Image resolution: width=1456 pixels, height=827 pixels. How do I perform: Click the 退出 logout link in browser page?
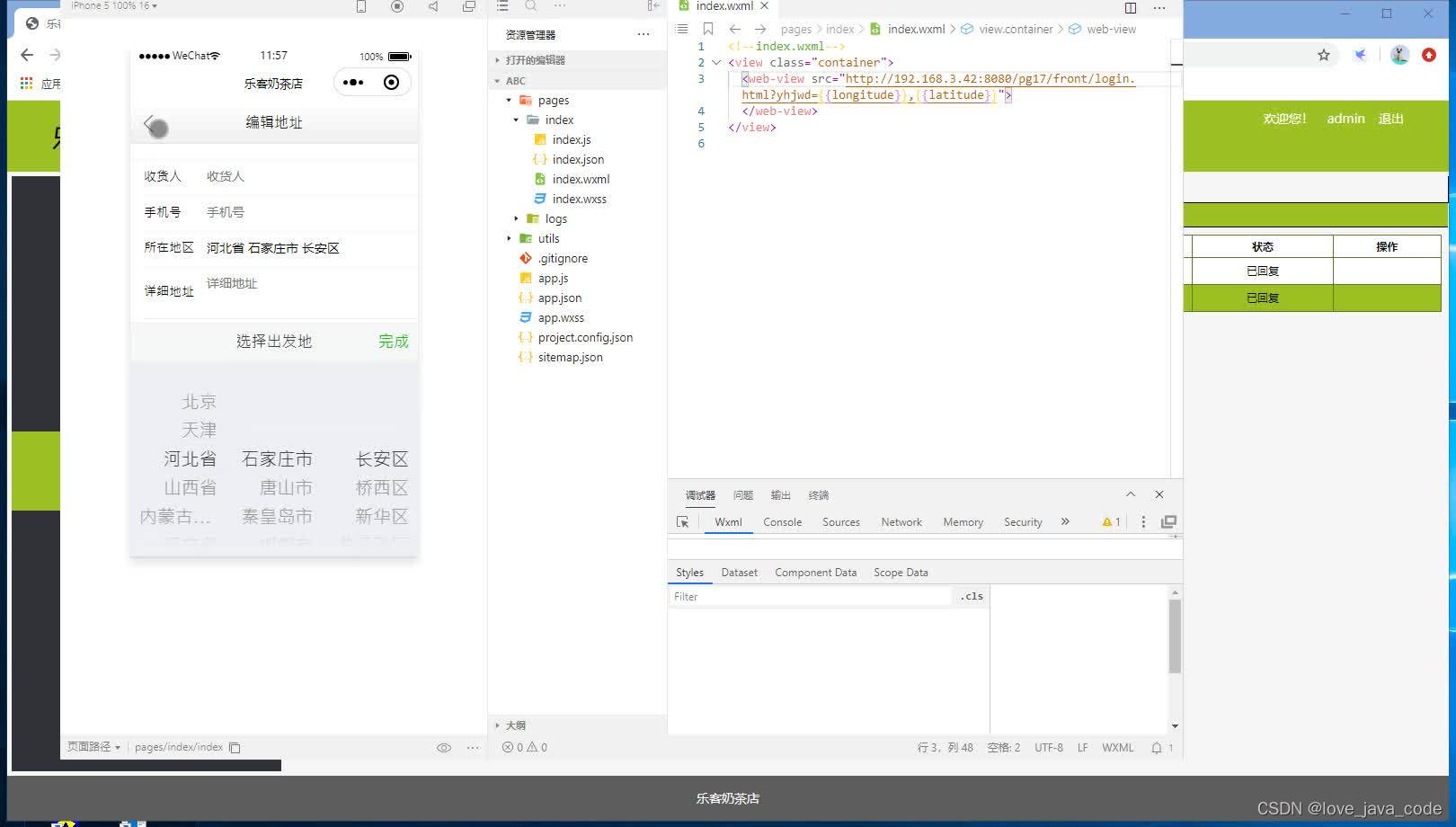(1390, 119)
